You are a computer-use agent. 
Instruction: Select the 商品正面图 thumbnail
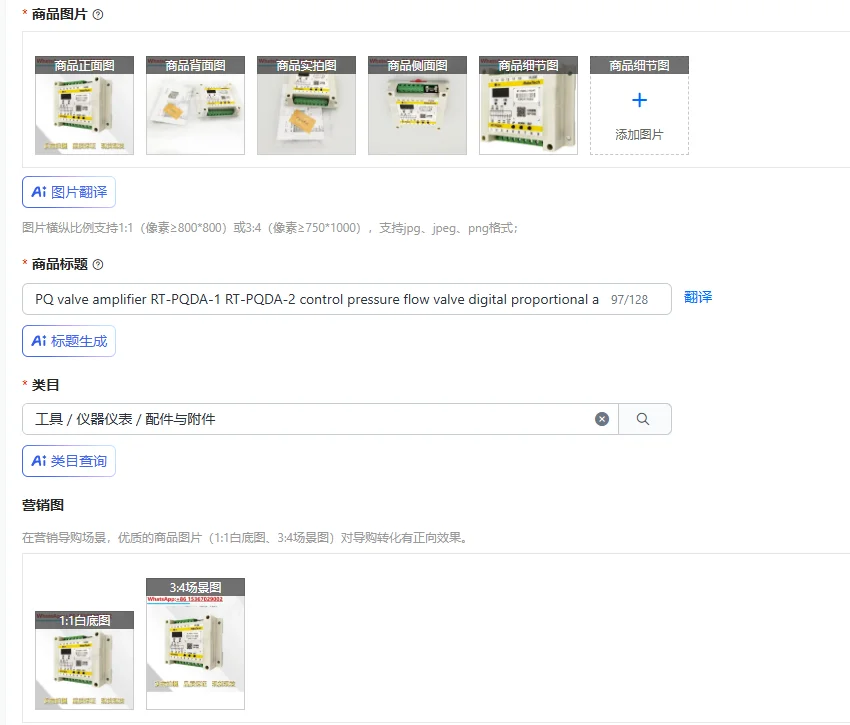click(x=85, y=105)
